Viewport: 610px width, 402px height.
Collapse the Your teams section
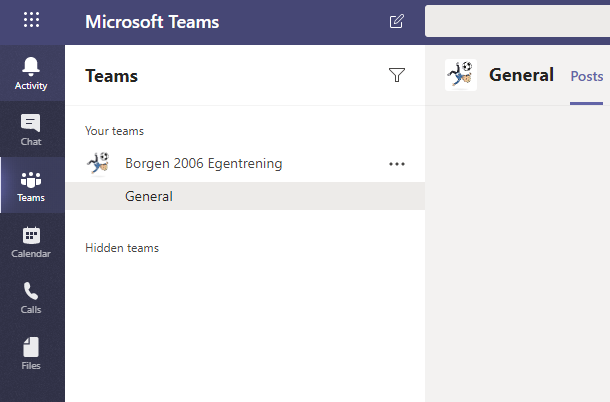point(114,131)
